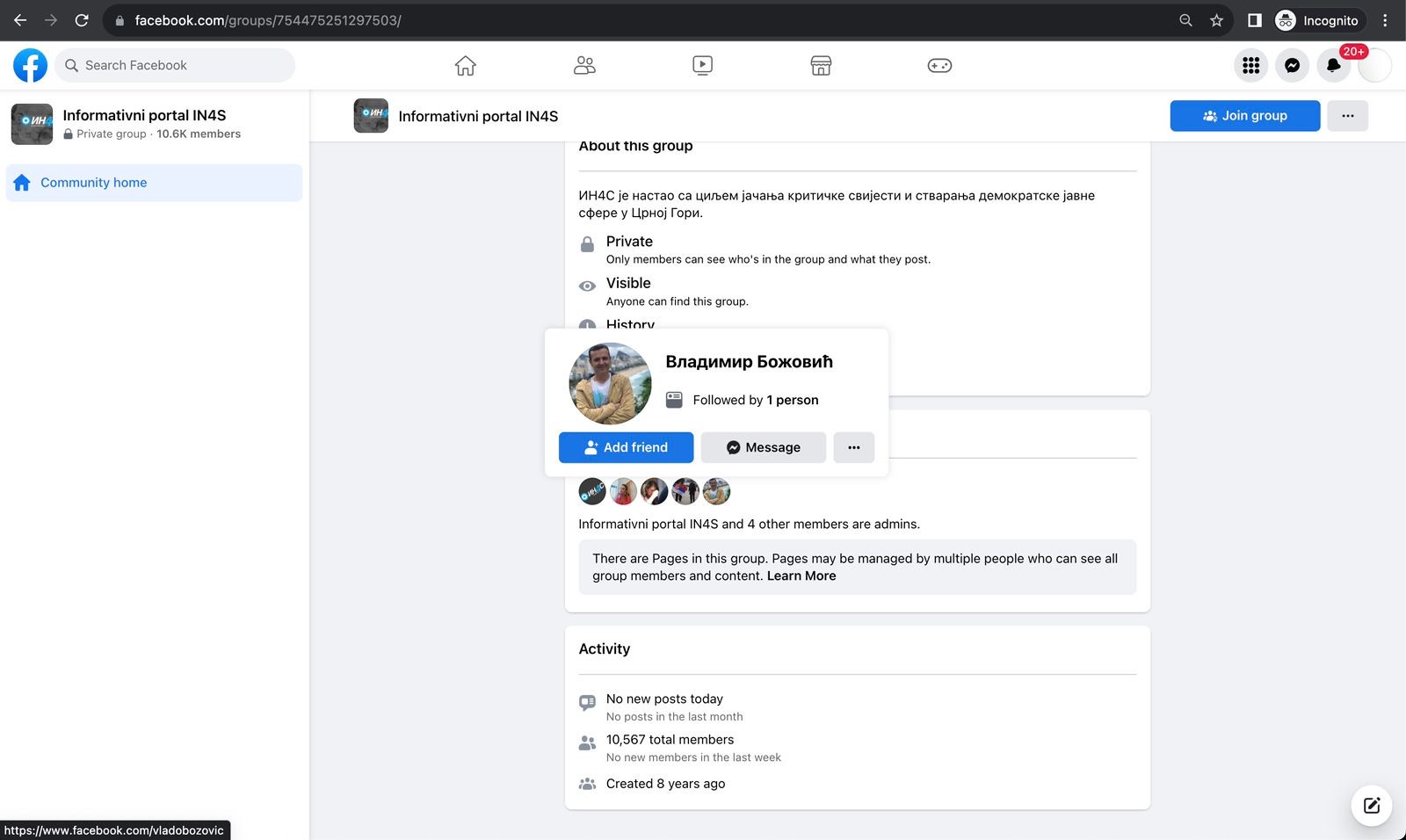
Task: Click the 'Activity' section heading
Action: click(605, 649)
